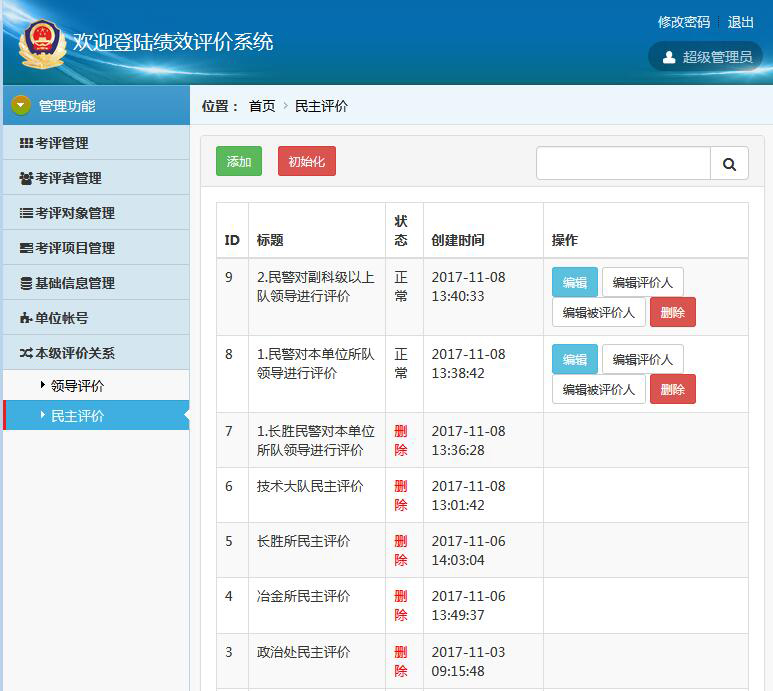Click 修改密码 link in header
Image resolution: width=773 pixels, height=691 pixels.
[684, 22]
